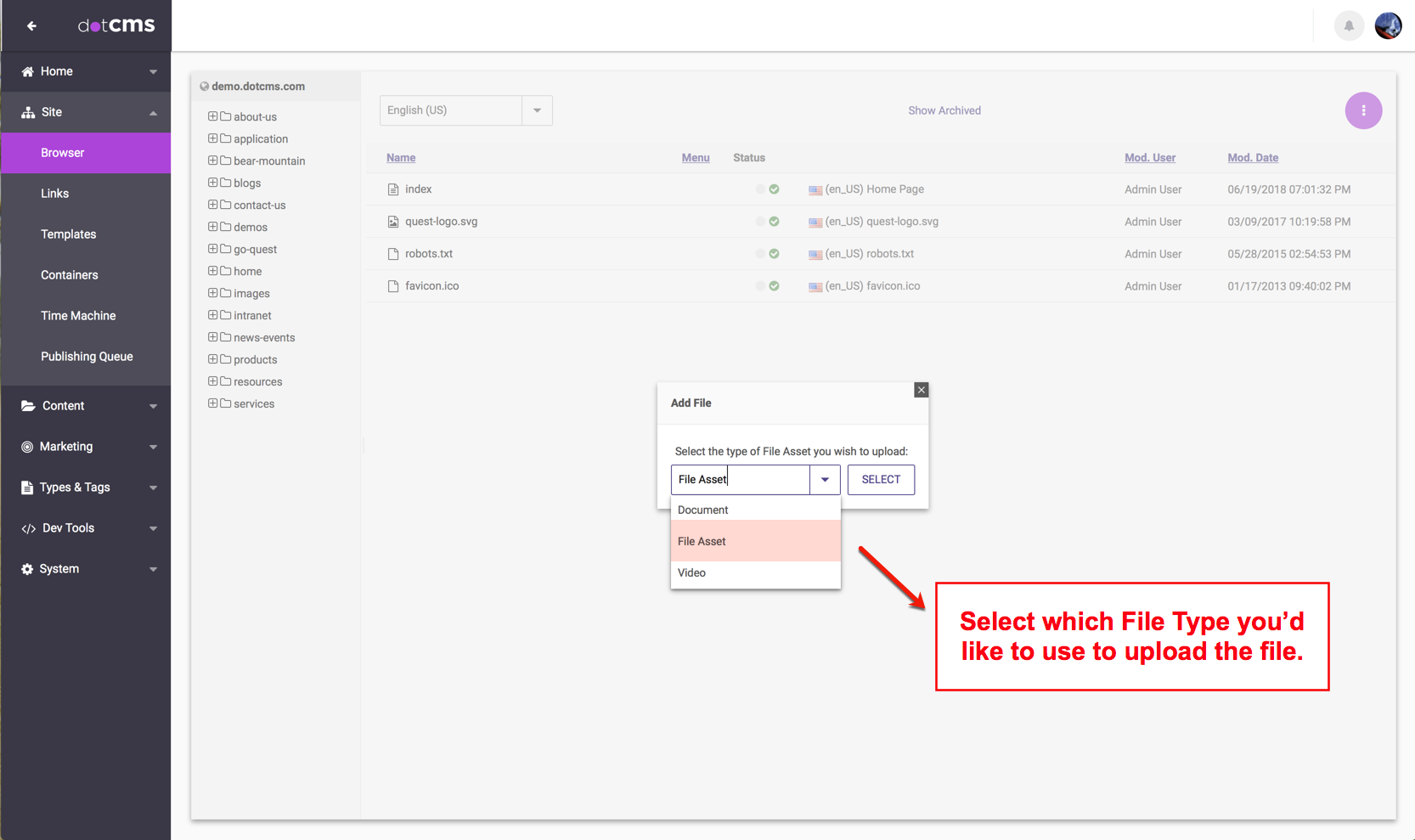1415x840 pixels.
Task: Click the back arrow beside dotCMS logo
Action: [31, 25]
